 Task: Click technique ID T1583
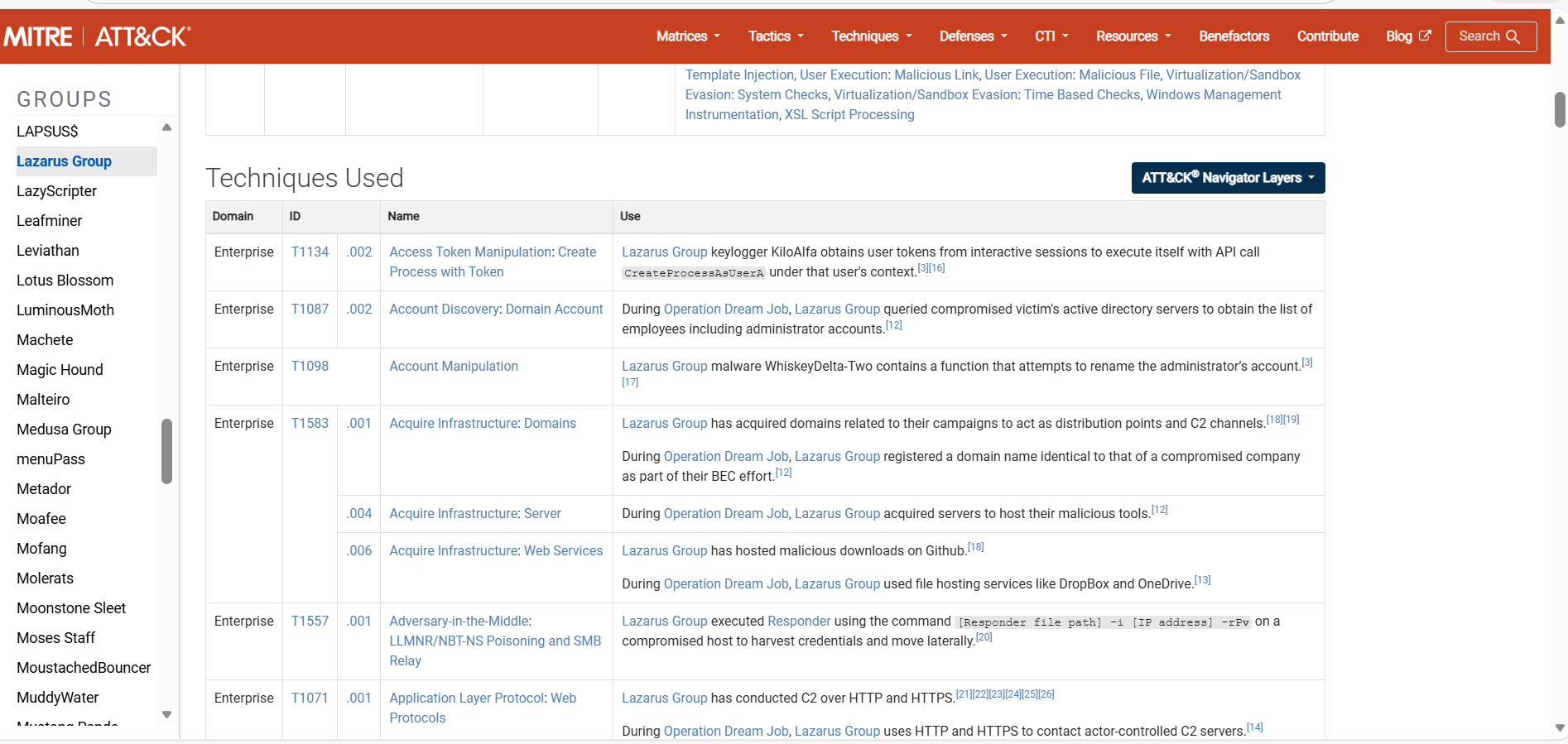(x=310, y=423)
